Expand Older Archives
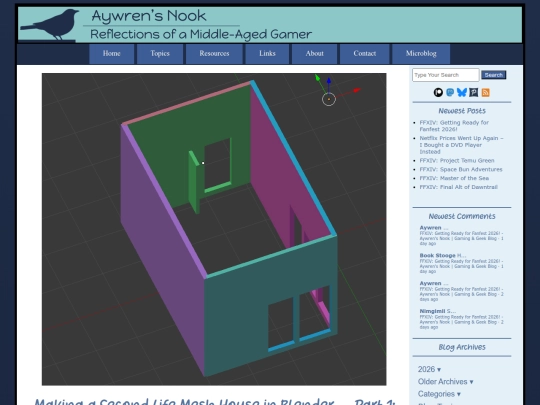This screenshot has height=405, width=540. coord(445,382)
